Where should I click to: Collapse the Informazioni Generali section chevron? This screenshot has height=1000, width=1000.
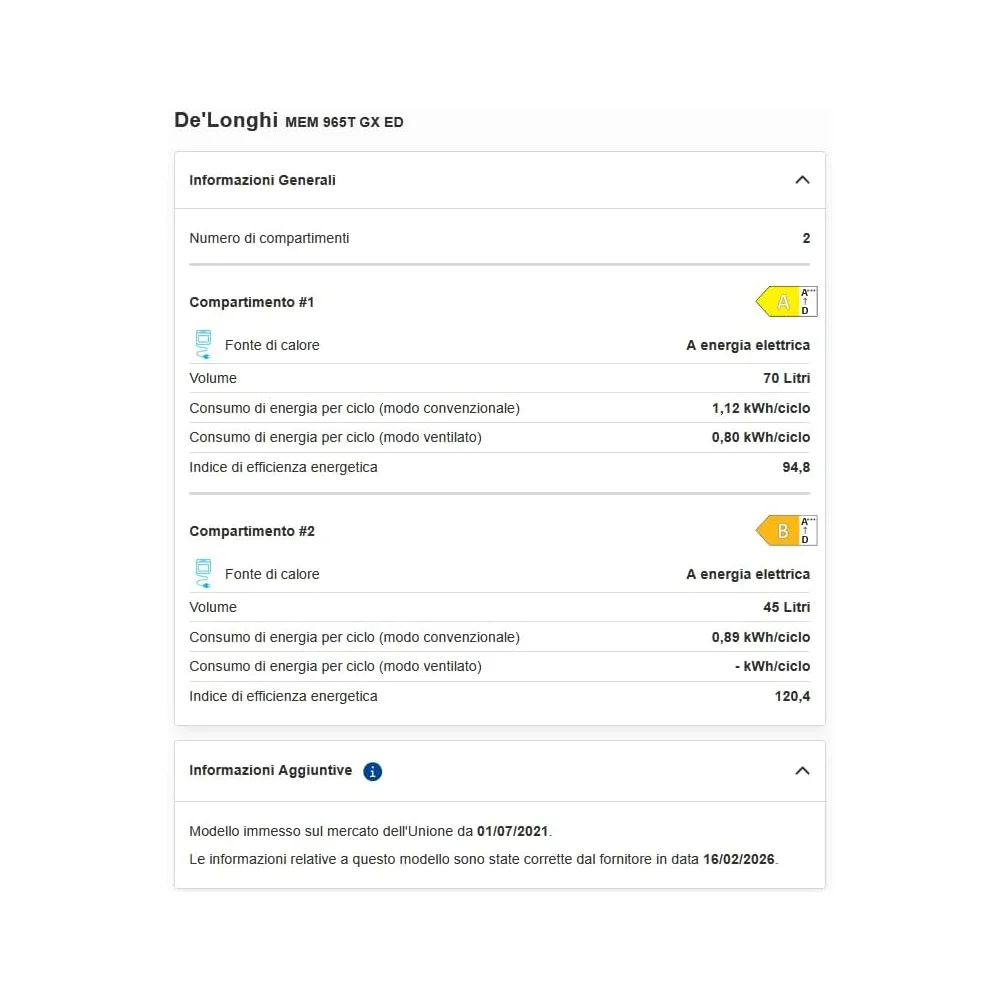[x=802, y=180]
